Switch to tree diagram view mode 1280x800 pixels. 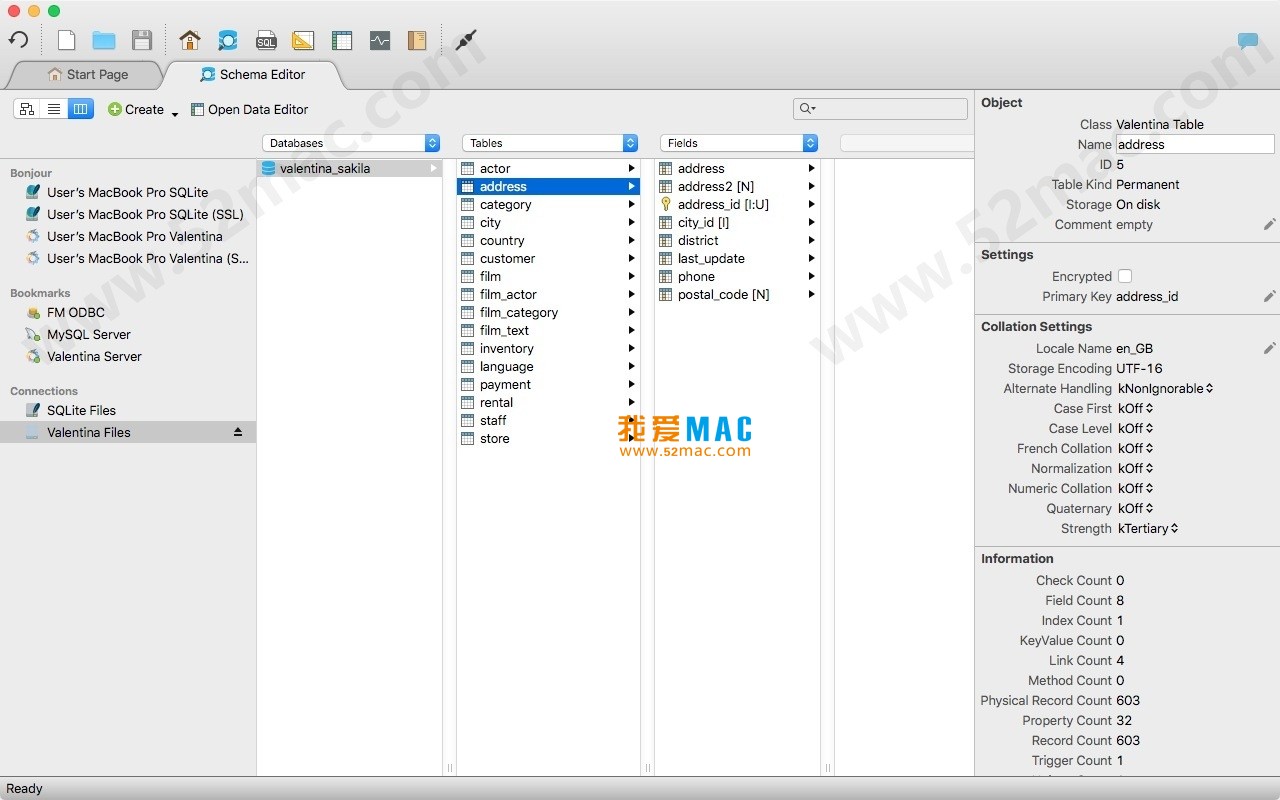pos(25,108)
